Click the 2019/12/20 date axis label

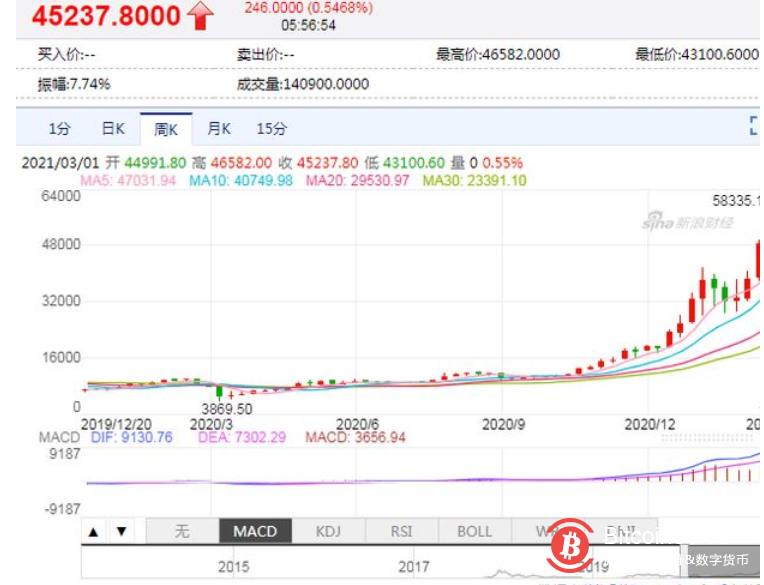click(116, 424)
